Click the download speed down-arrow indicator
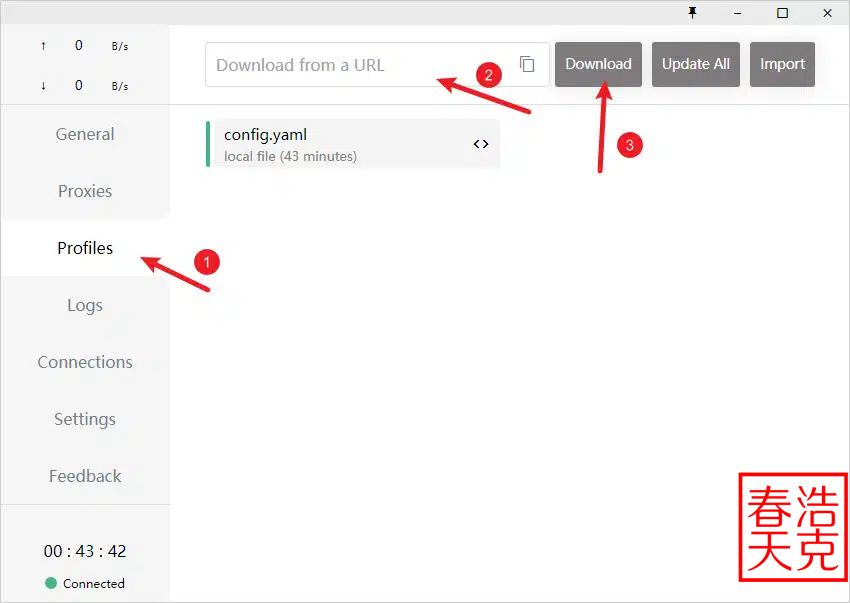This screenshot has height=603, width=850. click(43, 86)
